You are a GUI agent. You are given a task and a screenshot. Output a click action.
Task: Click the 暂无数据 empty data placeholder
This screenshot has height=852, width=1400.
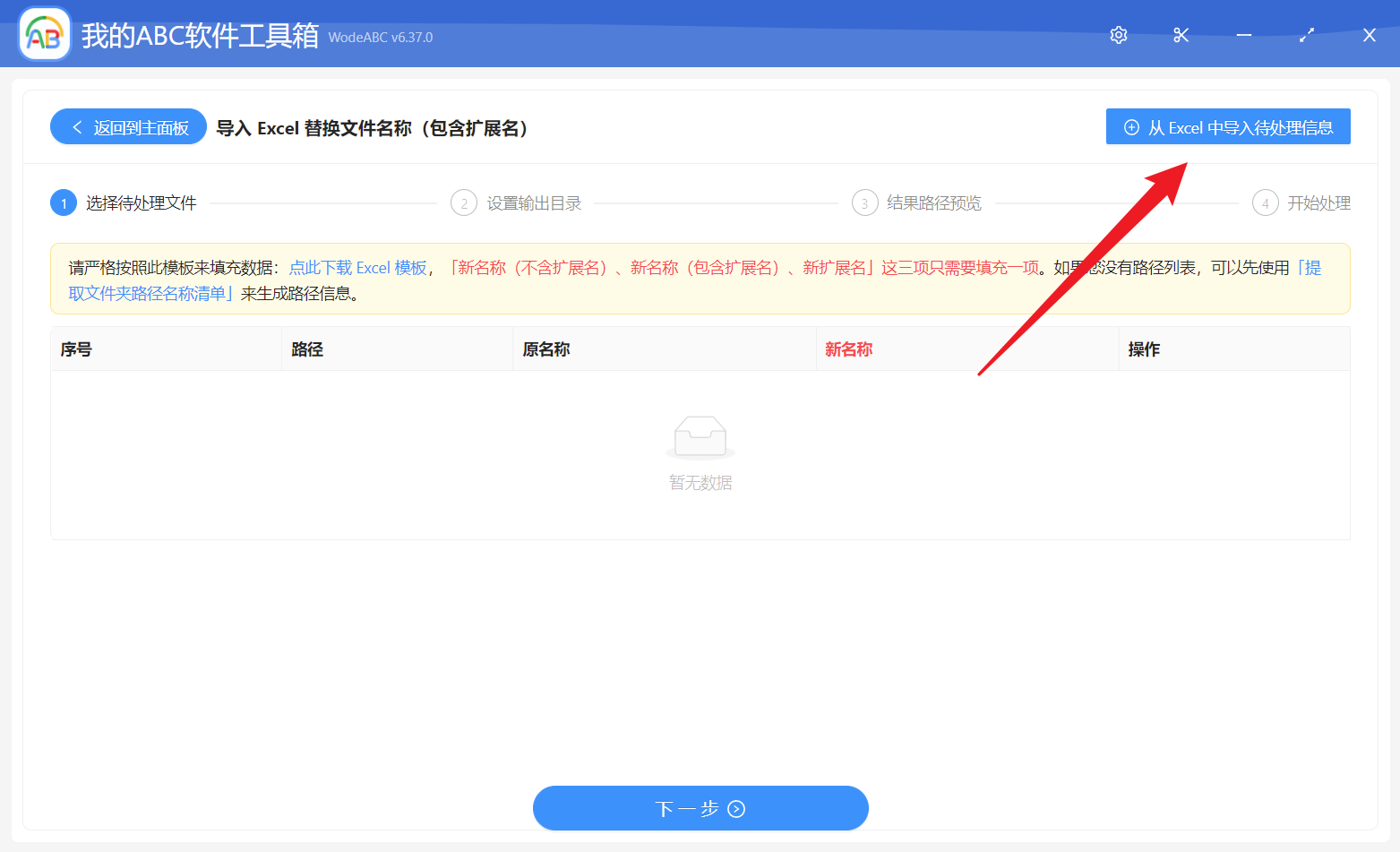click(x=700, y=482)
